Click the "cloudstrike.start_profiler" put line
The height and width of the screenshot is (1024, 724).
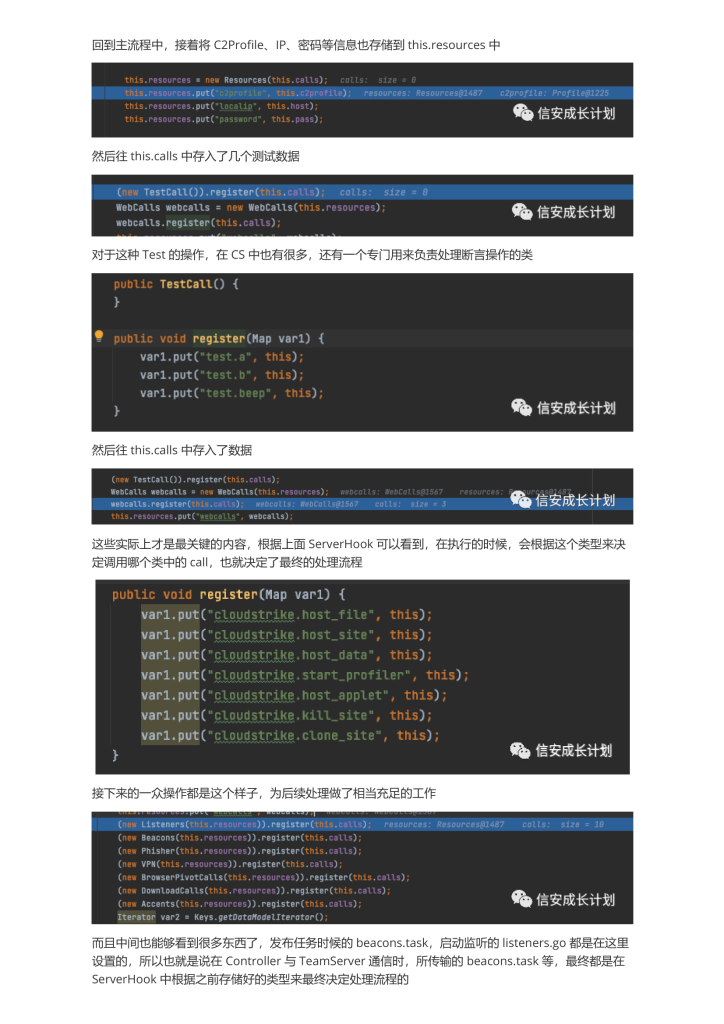tap(305, 675)
